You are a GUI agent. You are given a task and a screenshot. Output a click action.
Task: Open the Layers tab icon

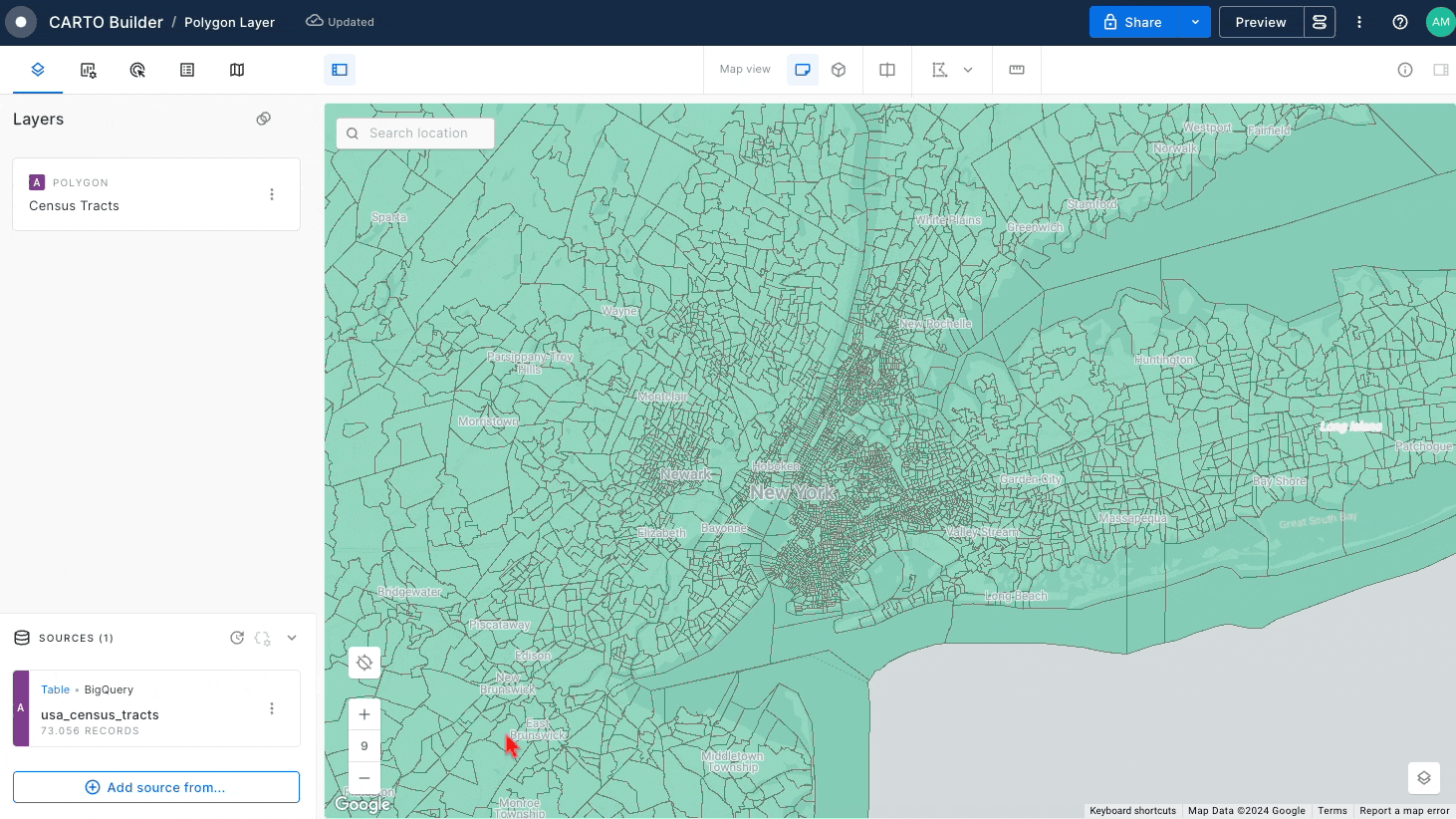[38, 70]
